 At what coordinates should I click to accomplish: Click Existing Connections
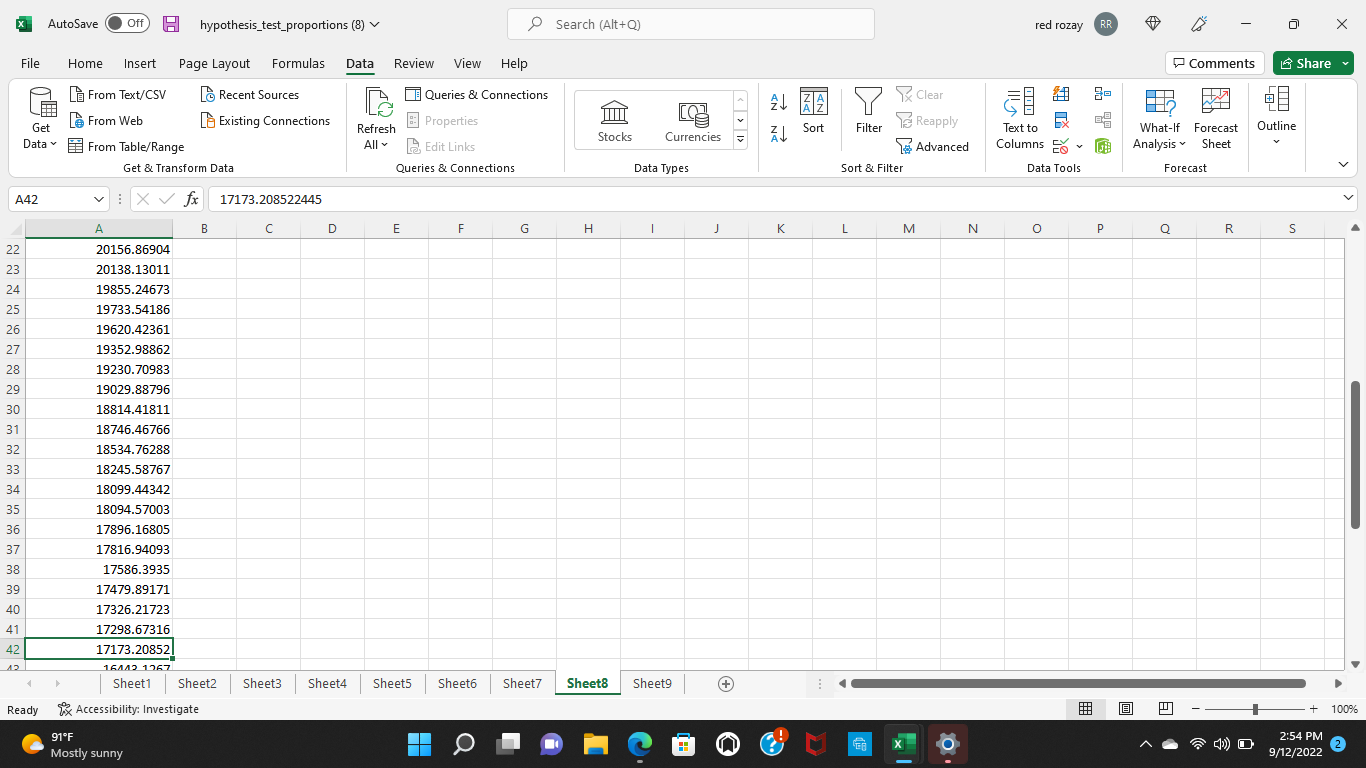(x=265, y=120)
